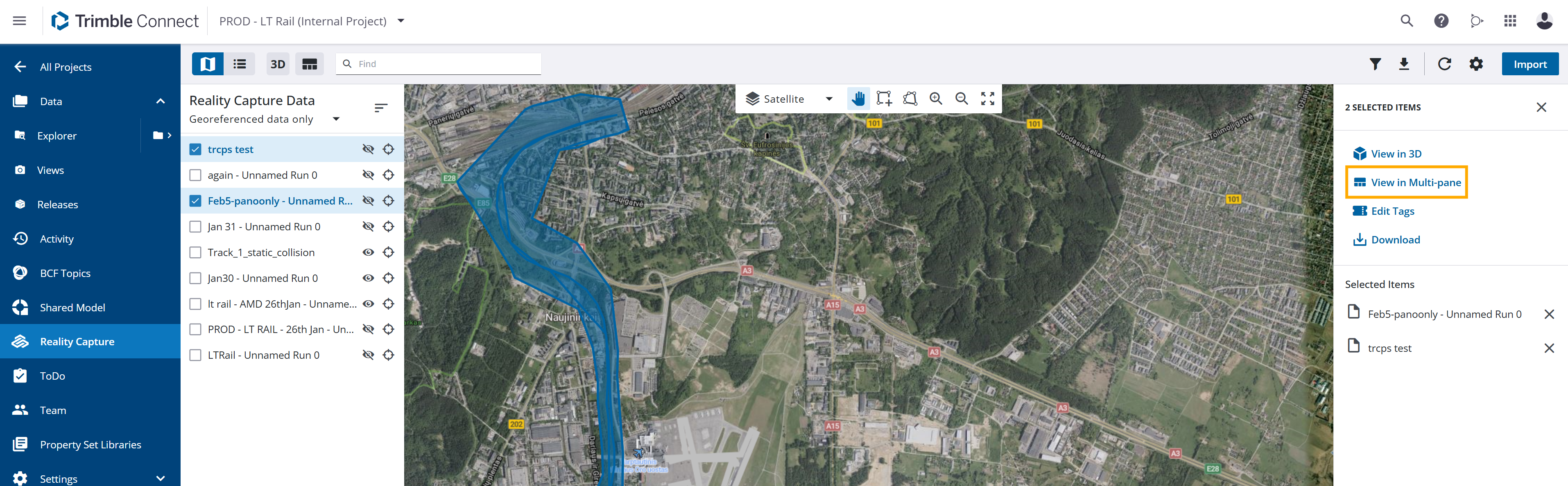Click the filter funnel icon
The height and width of the screenshot is (486, 1568).
click(1375, 64)
